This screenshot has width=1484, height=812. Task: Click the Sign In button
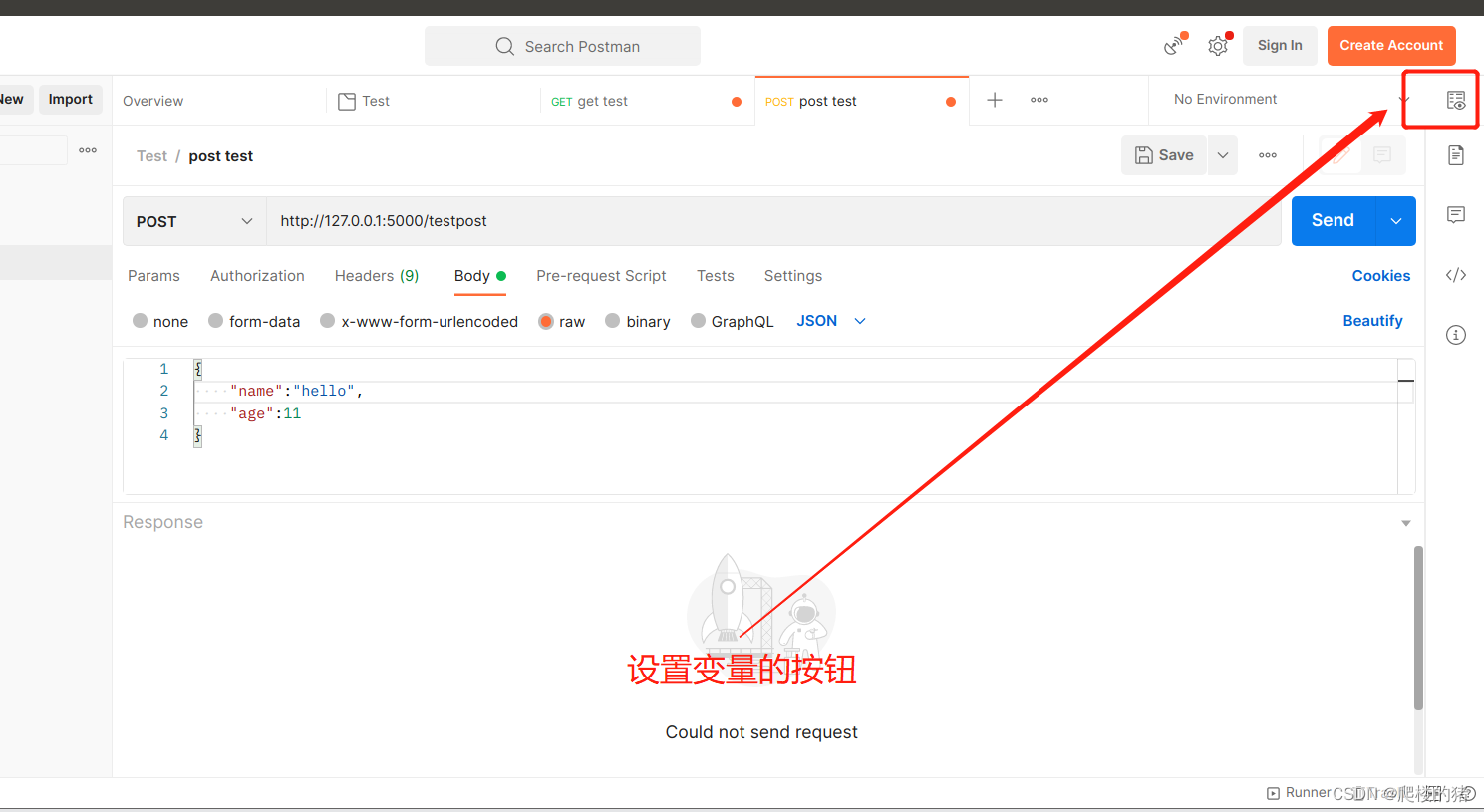click(1280, 46)
